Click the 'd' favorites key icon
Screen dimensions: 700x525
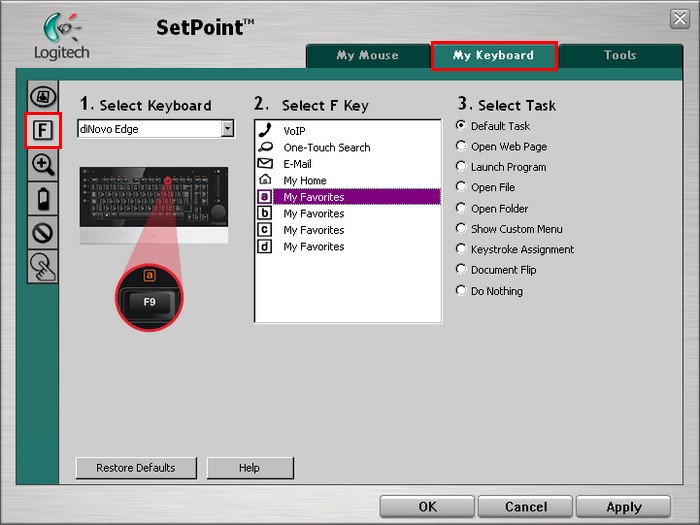(x=264, y=246)
